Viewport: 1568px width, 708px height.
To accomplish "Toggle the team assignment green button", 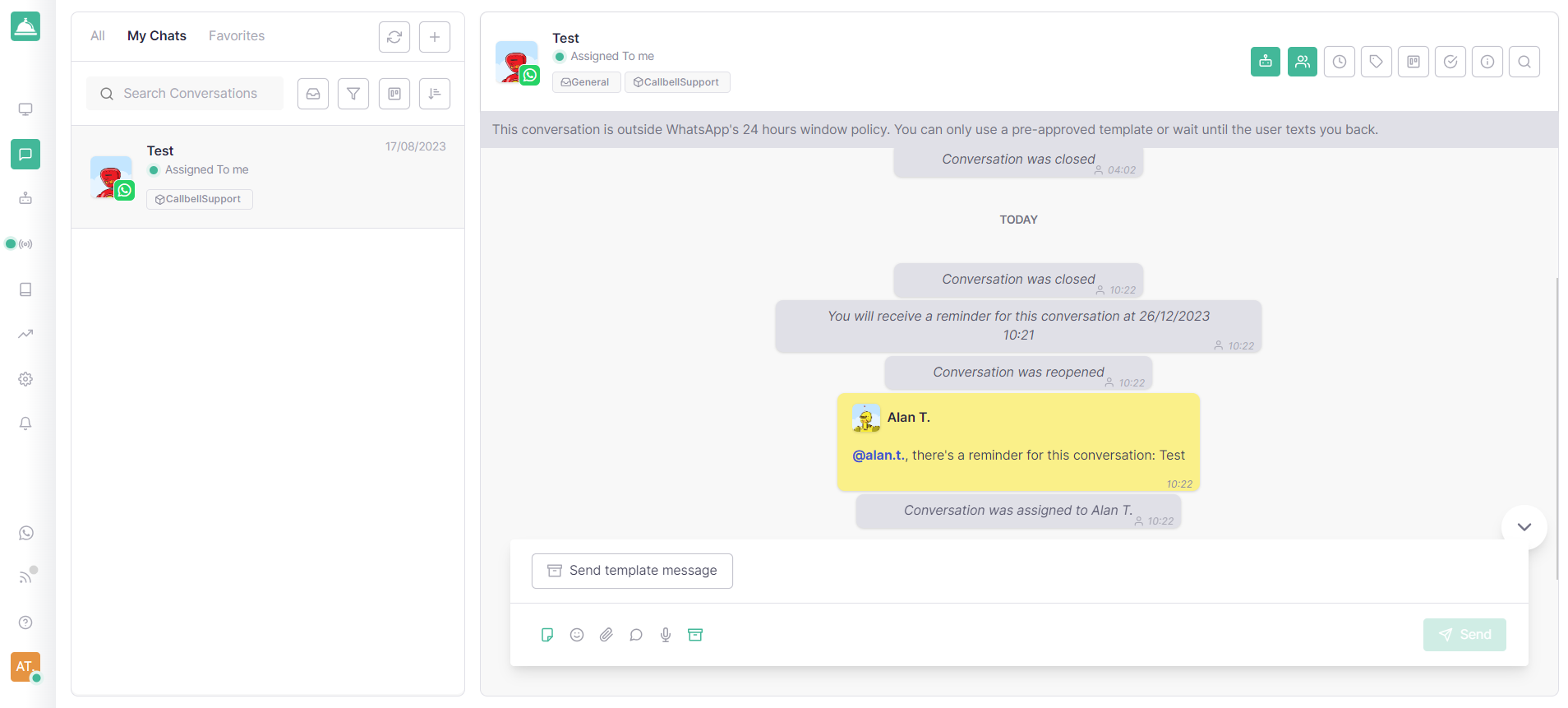I will pyautogui.click(x=1303, y=62).
